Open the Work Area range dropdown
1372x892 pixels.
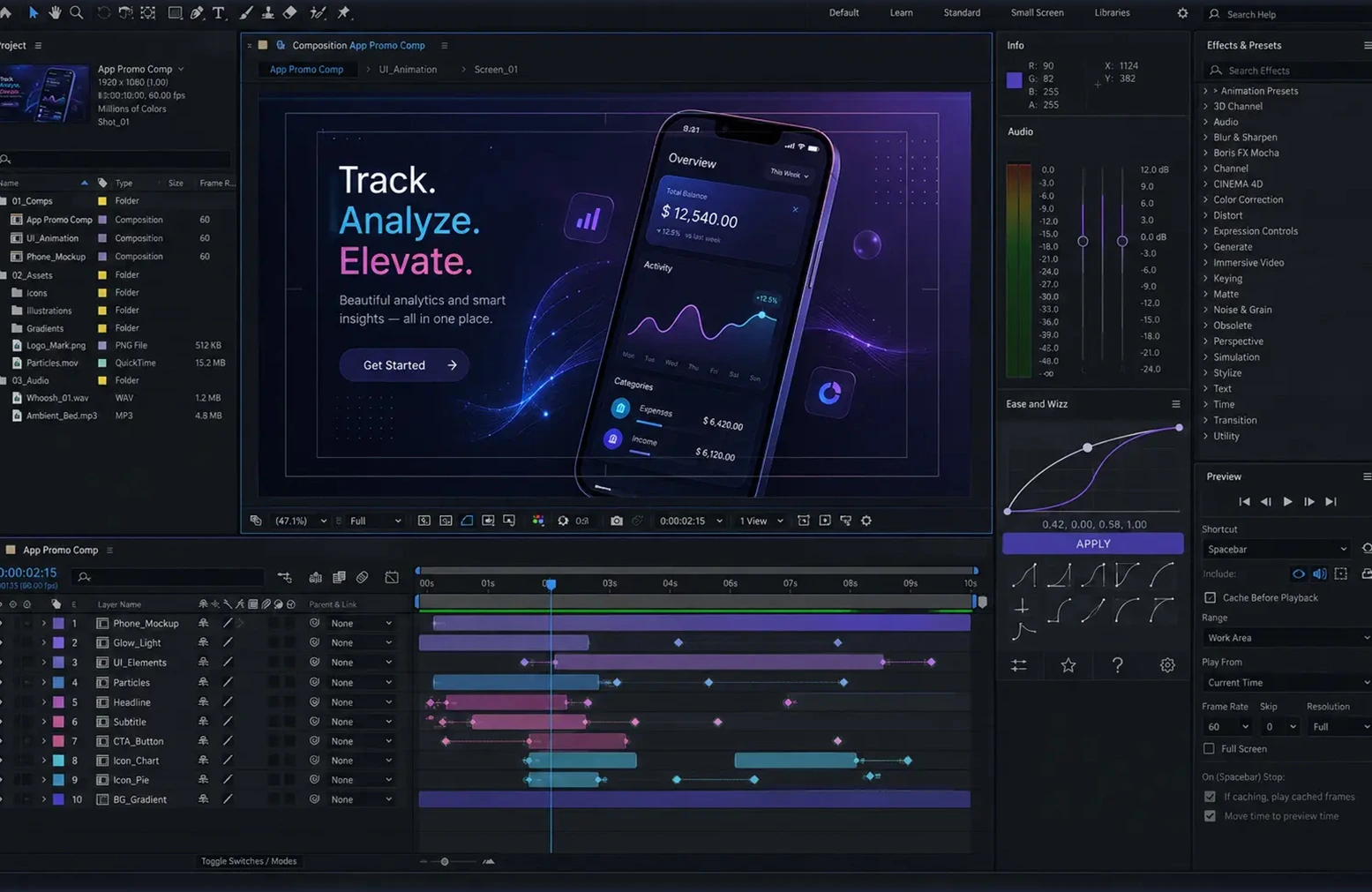(1286, 638)
